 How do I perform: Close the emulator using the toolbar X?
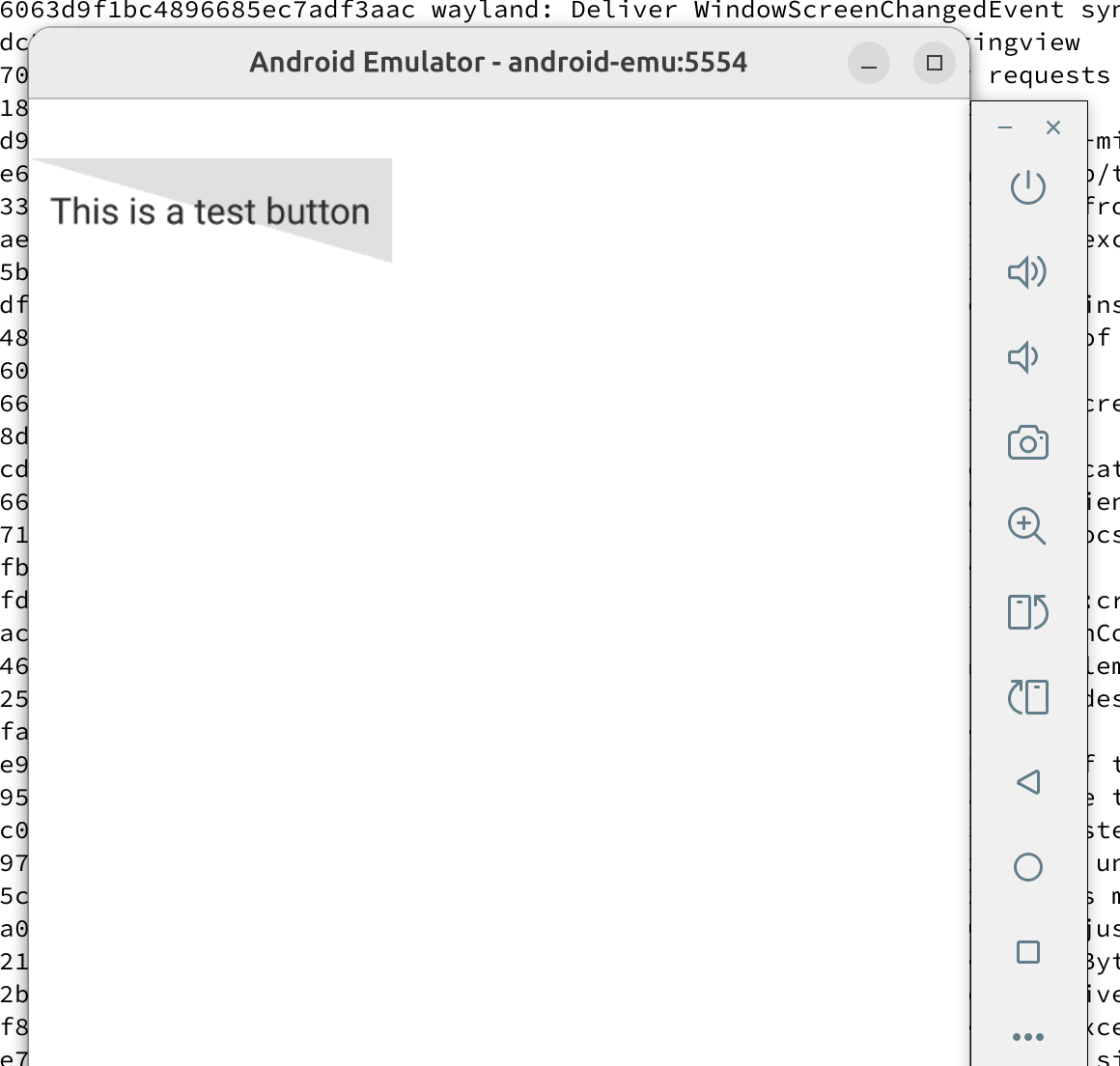[x=1052, y=127]
